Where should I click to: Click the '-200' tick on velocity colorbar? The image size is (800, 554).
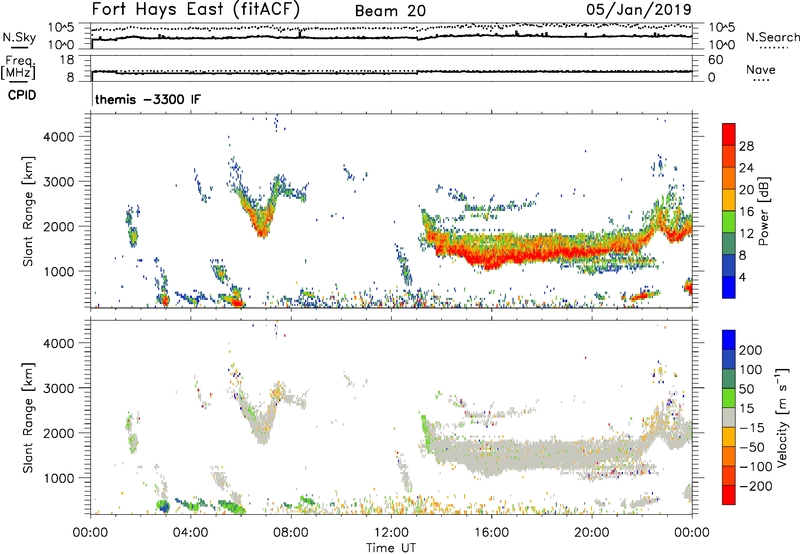click(756, 486)
